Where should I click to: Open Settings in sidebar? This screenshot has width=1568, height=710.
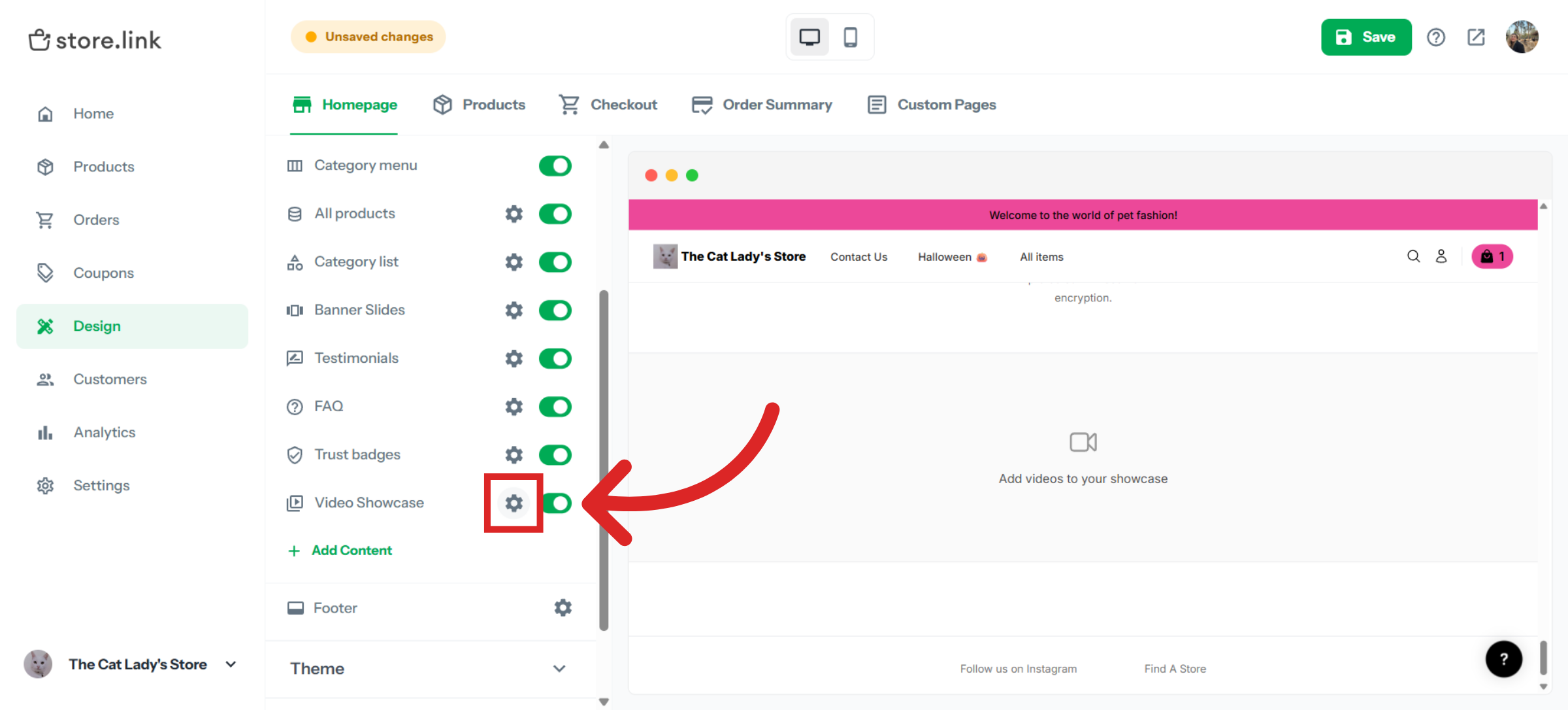click(132, 485)
